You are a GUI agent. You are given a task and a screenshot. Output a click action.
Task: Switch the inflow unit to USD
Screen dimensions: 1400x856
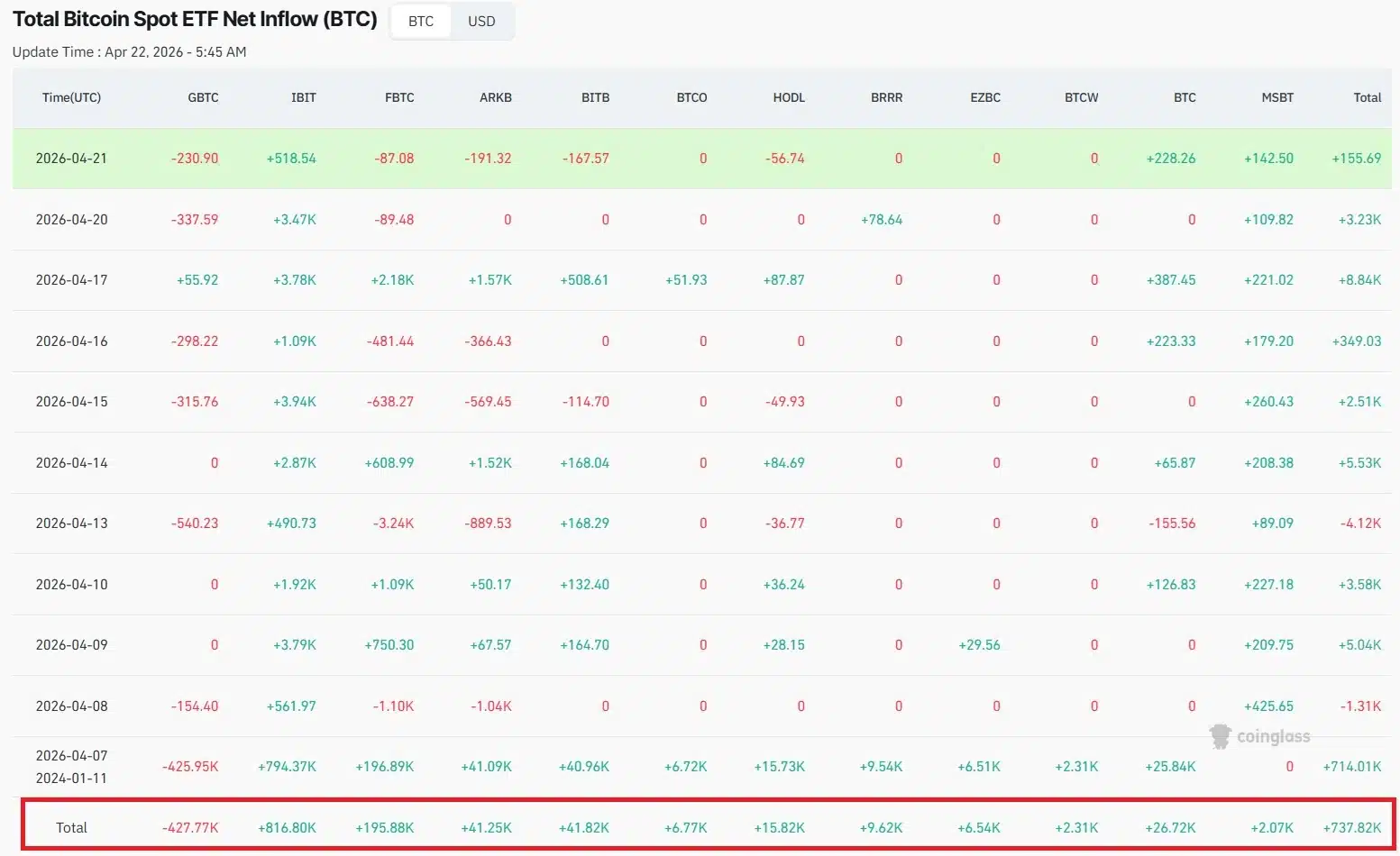[481, 21]
